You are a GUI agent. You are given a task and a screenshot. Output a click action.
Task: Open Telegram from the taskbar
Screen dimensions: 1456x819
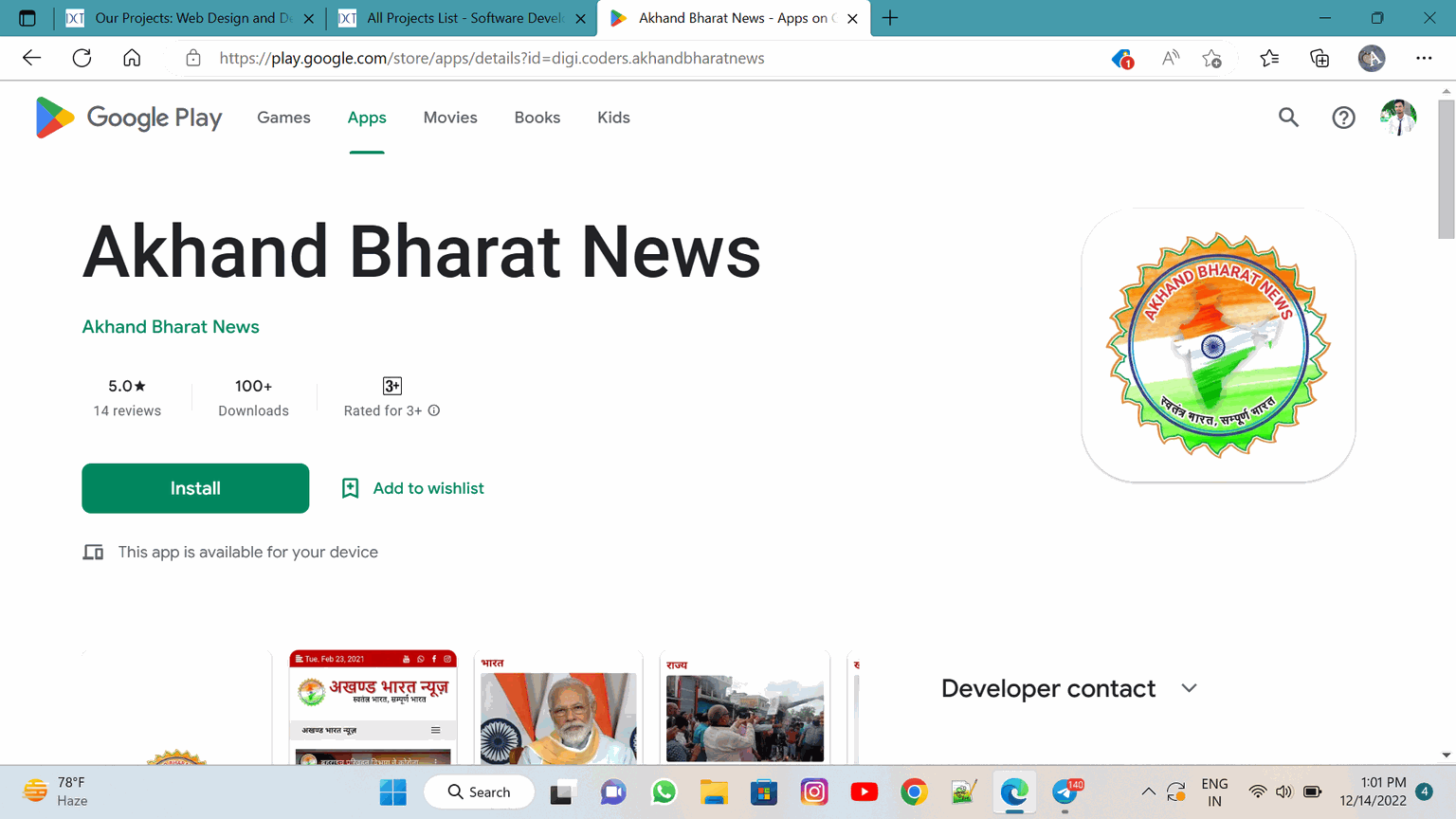tap(1065, 792)
